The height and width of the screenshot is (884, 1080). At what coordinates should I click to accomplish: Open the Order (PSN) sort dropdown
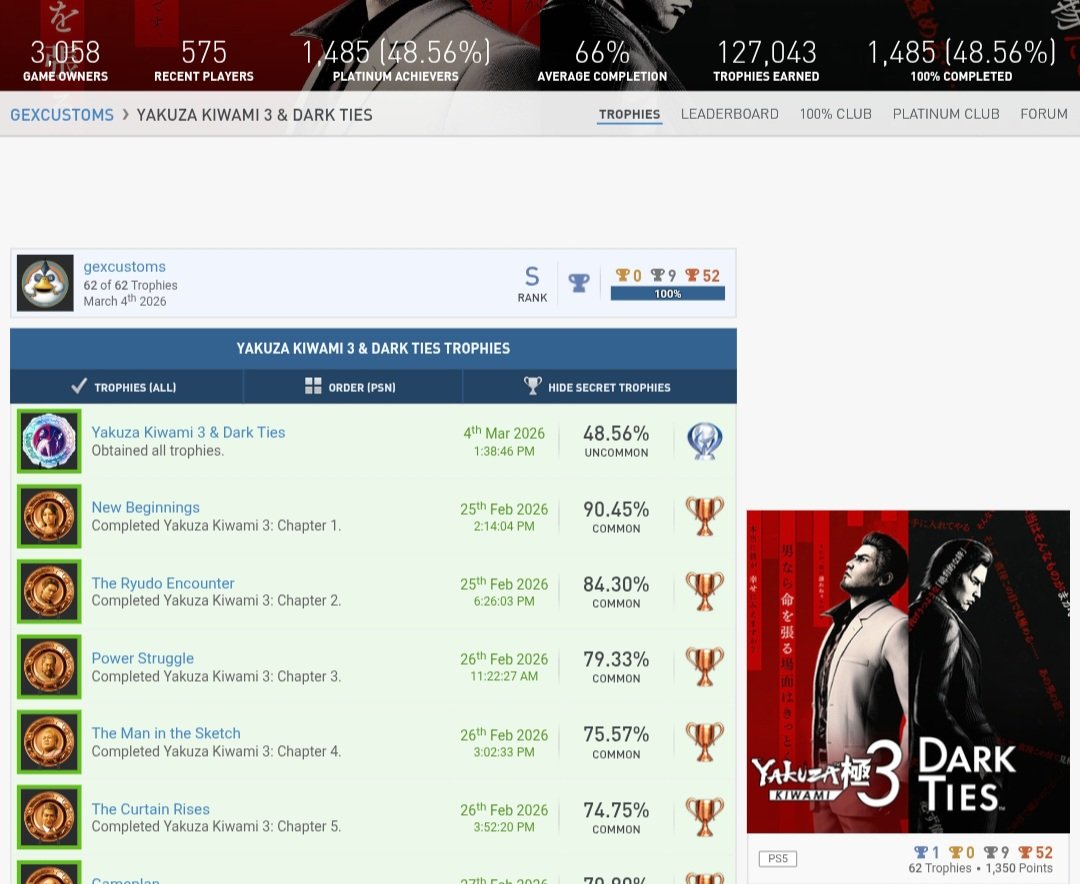(x=353, y=387)
